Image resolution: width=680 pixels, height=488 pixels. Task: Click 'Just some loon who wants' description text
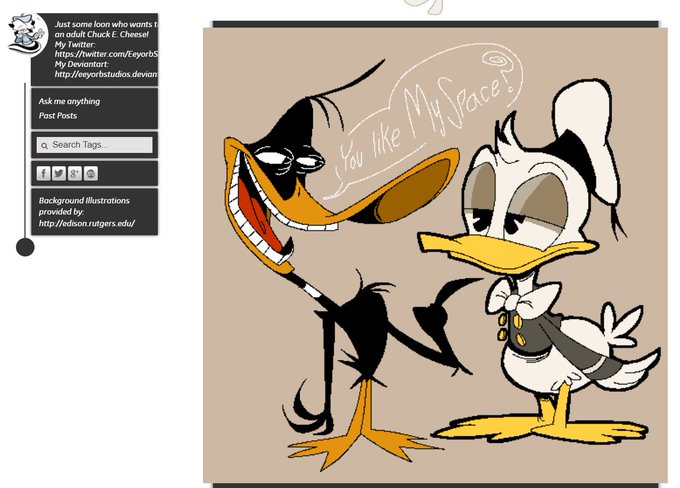(106, 29)
